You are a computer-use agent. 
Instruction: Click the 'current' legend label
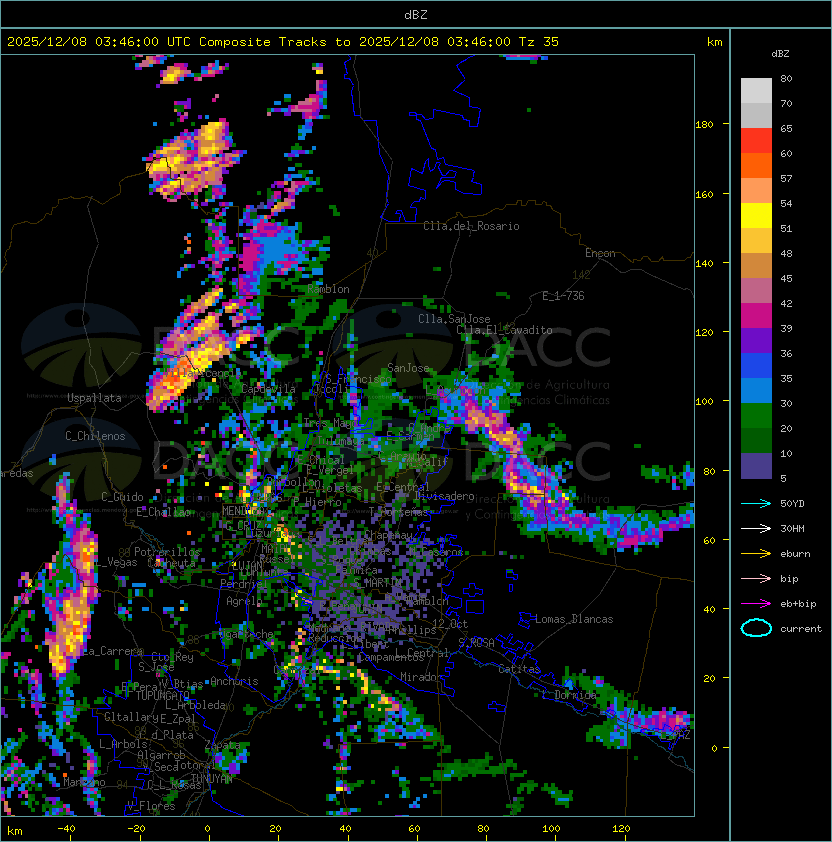click(801, 629)
